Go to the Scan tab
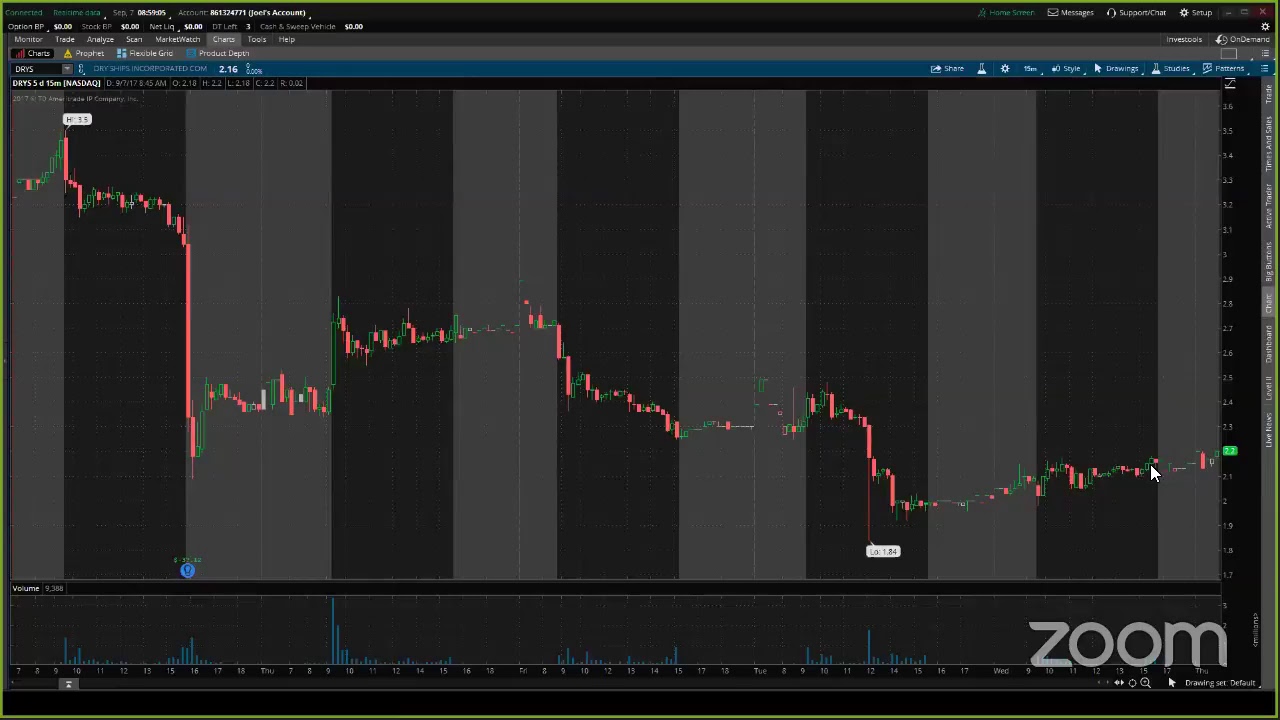This screenshot has width=1280, height=720. point(134,39)
